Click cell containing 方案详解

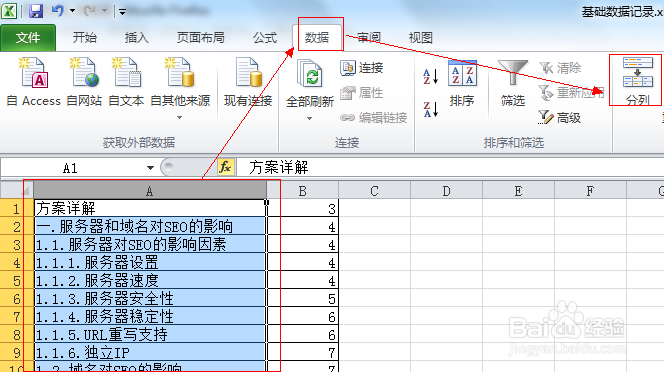(x=150, y=208)
